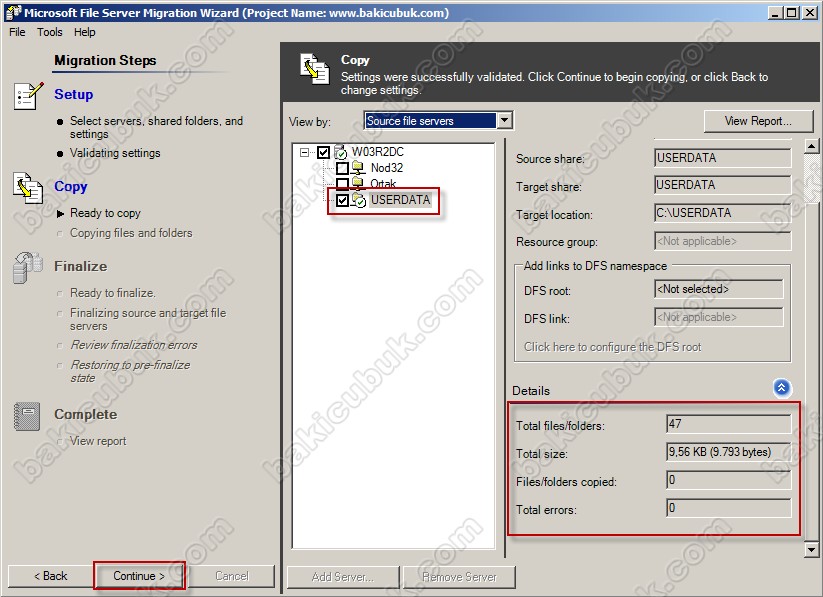Click the Add Server button

coord(343,577)
